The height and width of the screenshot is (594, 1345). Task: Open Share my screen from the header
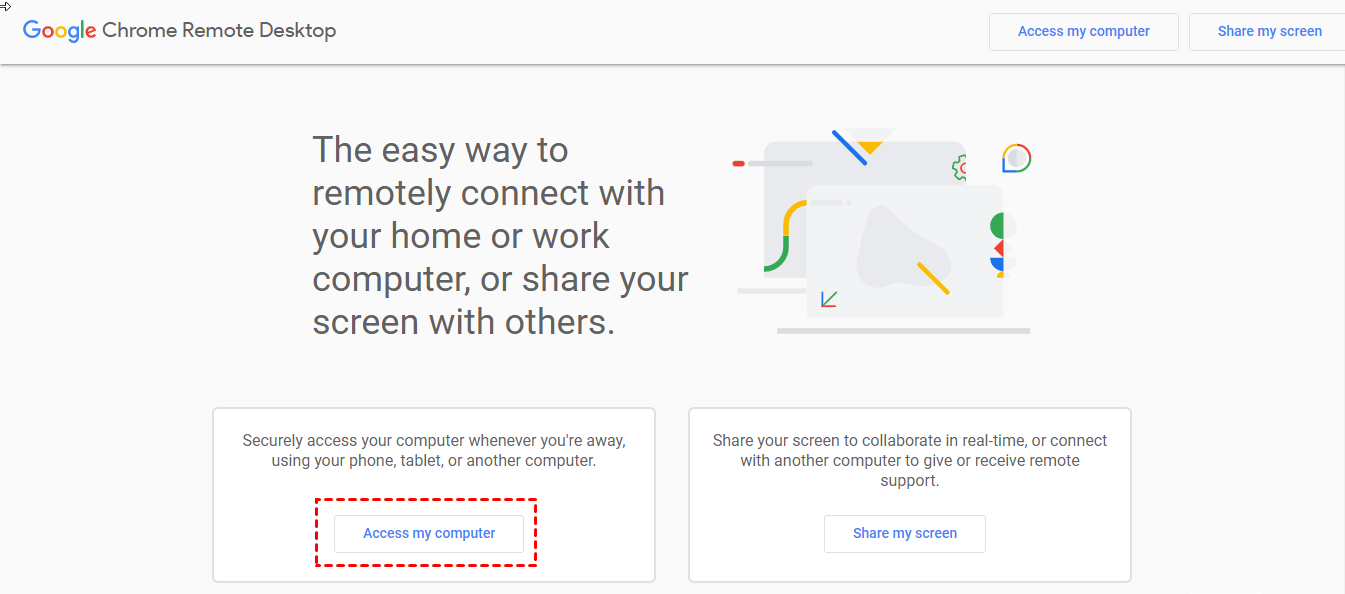[x=1269, y=32]
